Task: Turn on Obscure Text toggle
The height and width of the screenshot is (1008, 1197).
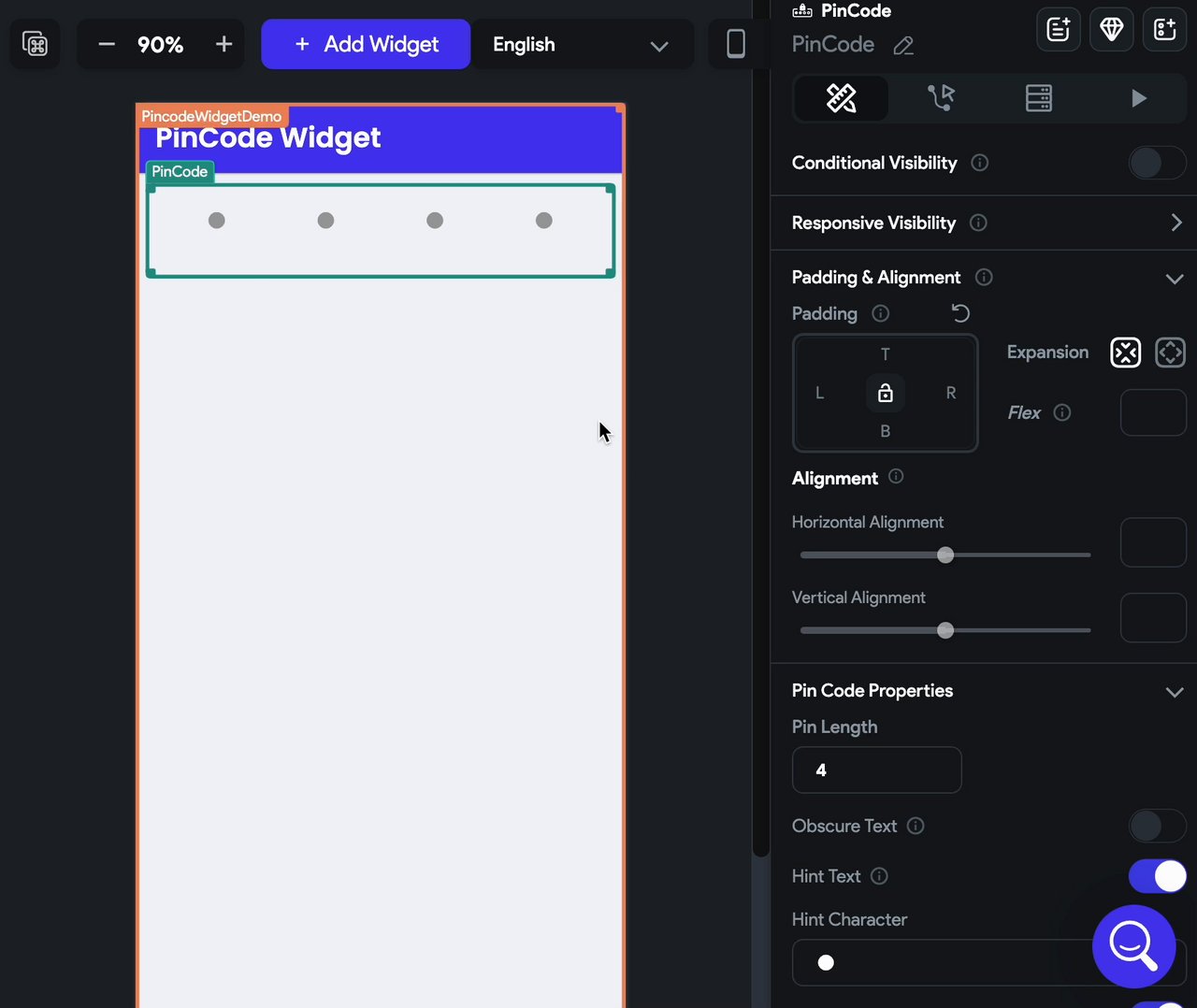Action: point(1157,826)
